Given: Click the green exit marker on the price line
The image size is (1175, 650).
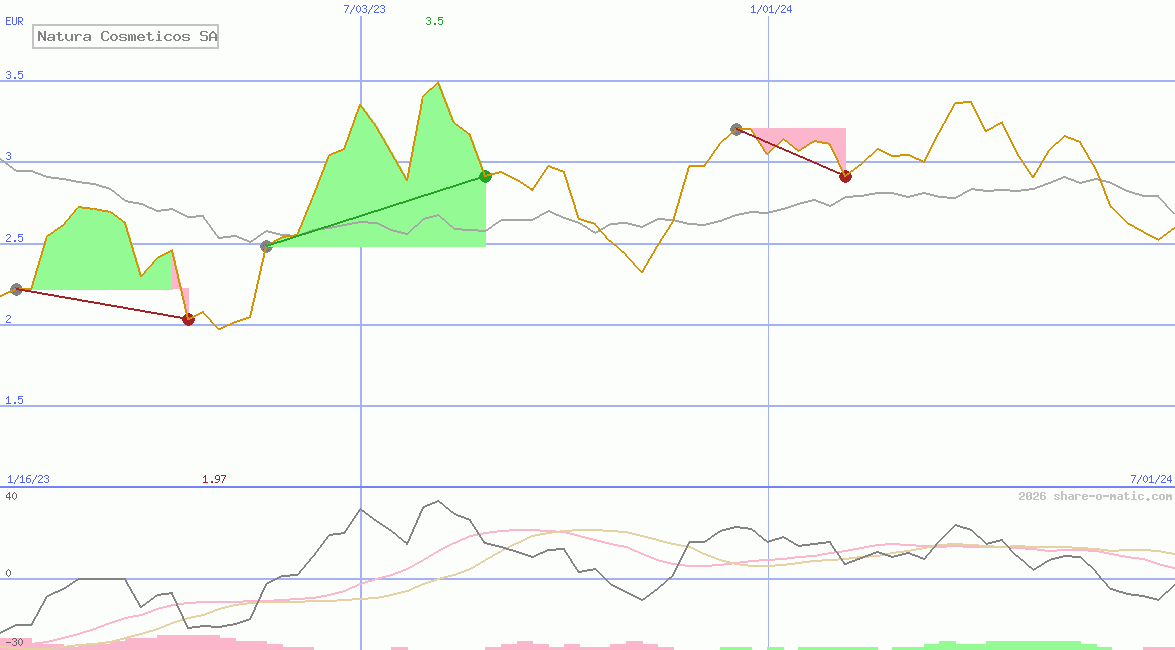Looking at the screenshot, I should [485, 176].
